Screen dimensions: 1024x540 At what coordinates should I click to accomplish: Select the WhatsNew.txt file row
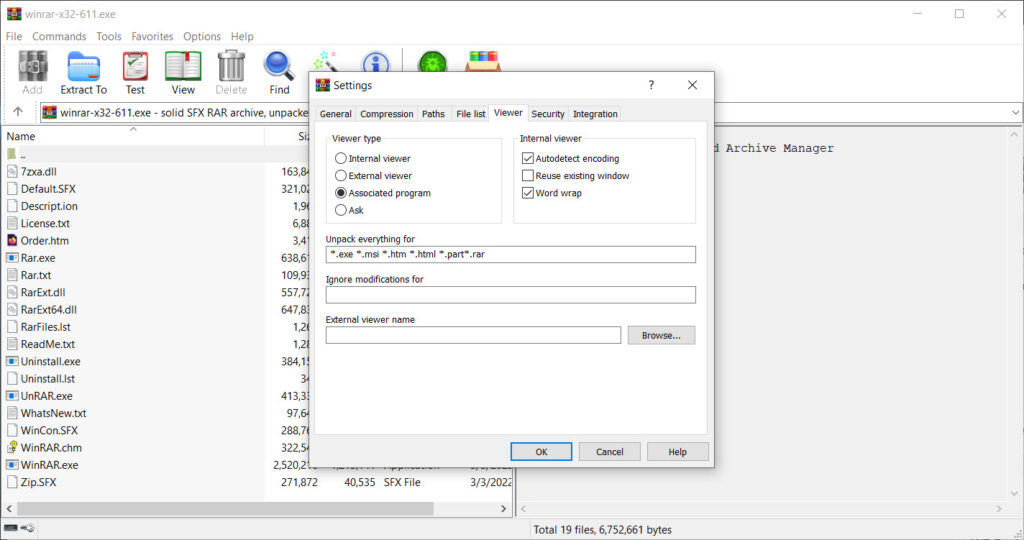coord(157,413)
